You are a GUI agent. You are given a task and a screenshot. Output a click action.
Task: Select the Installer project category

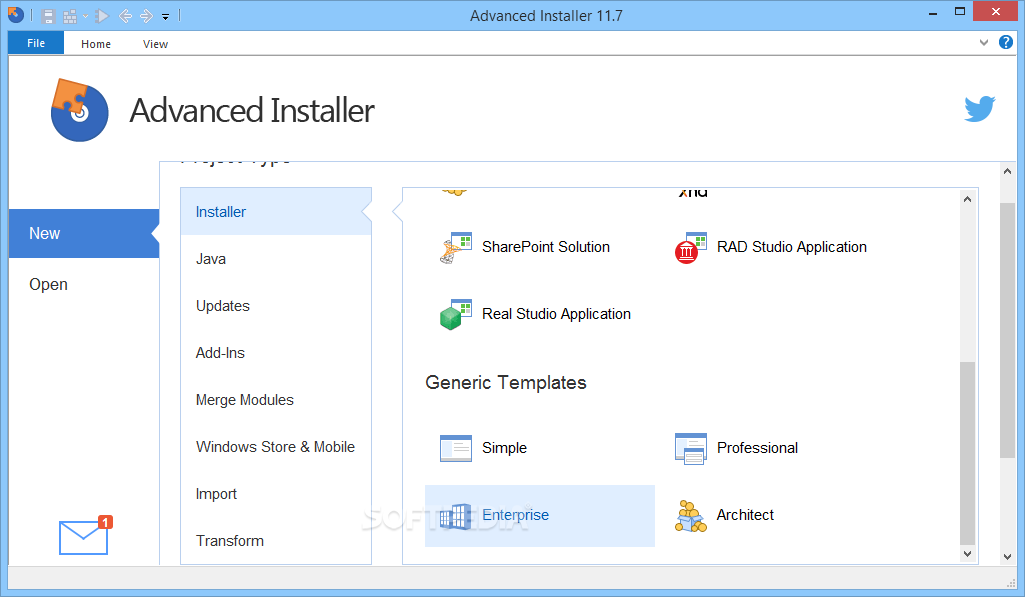click(276, 211)
